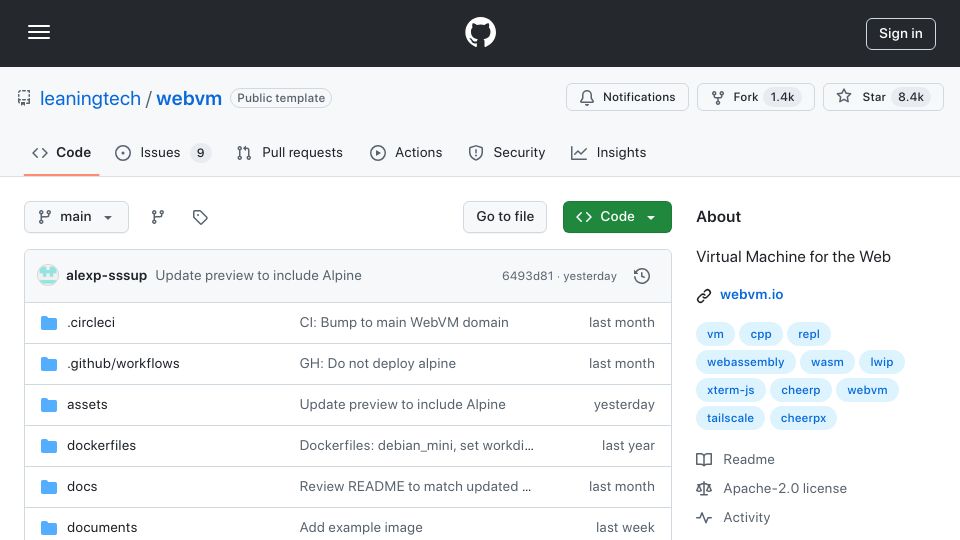
Task: View all branches via branch icon
Action: coord(158,217)
